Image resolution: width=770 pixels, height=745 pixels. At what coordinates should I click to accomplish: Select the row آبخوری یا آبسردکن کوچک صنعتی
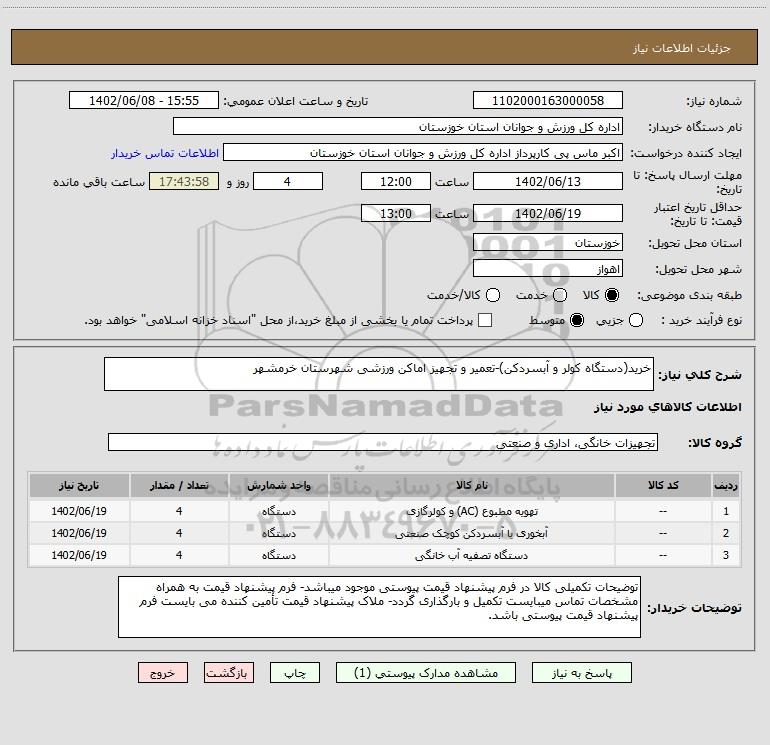pos(385,533)
